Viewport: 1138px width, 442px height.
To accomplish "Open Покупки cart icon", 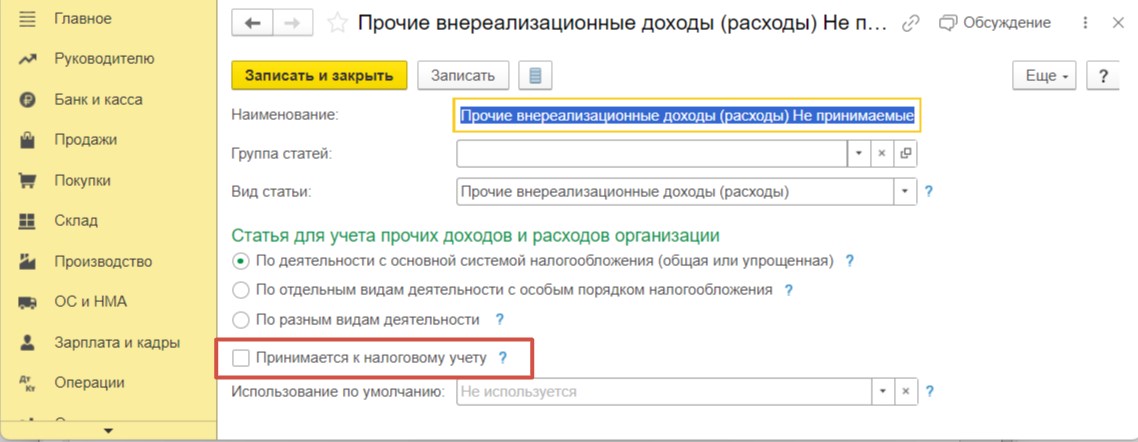I will [27, 180].
